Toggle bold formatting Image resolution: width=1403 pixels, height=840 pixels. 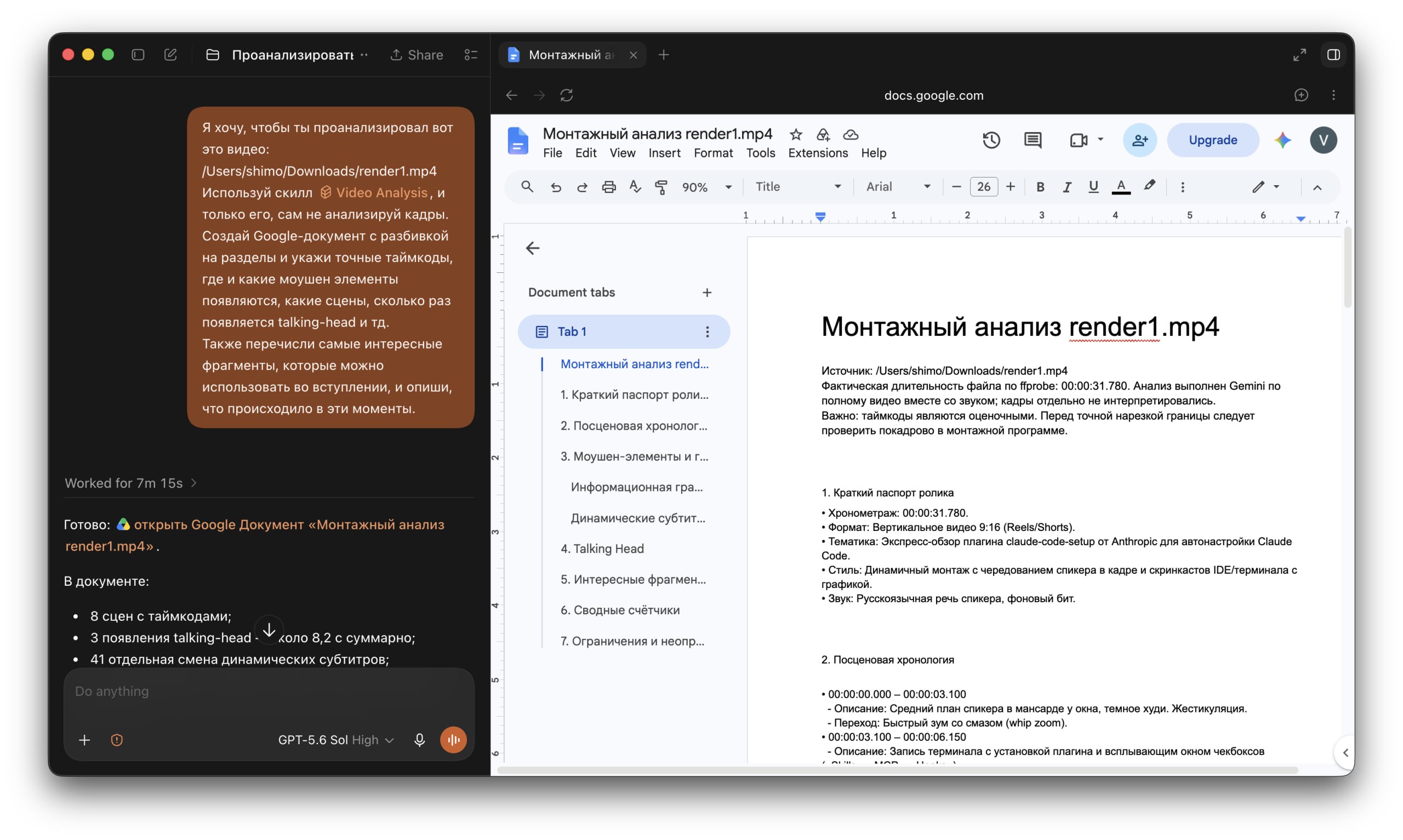pos(1040,187)
